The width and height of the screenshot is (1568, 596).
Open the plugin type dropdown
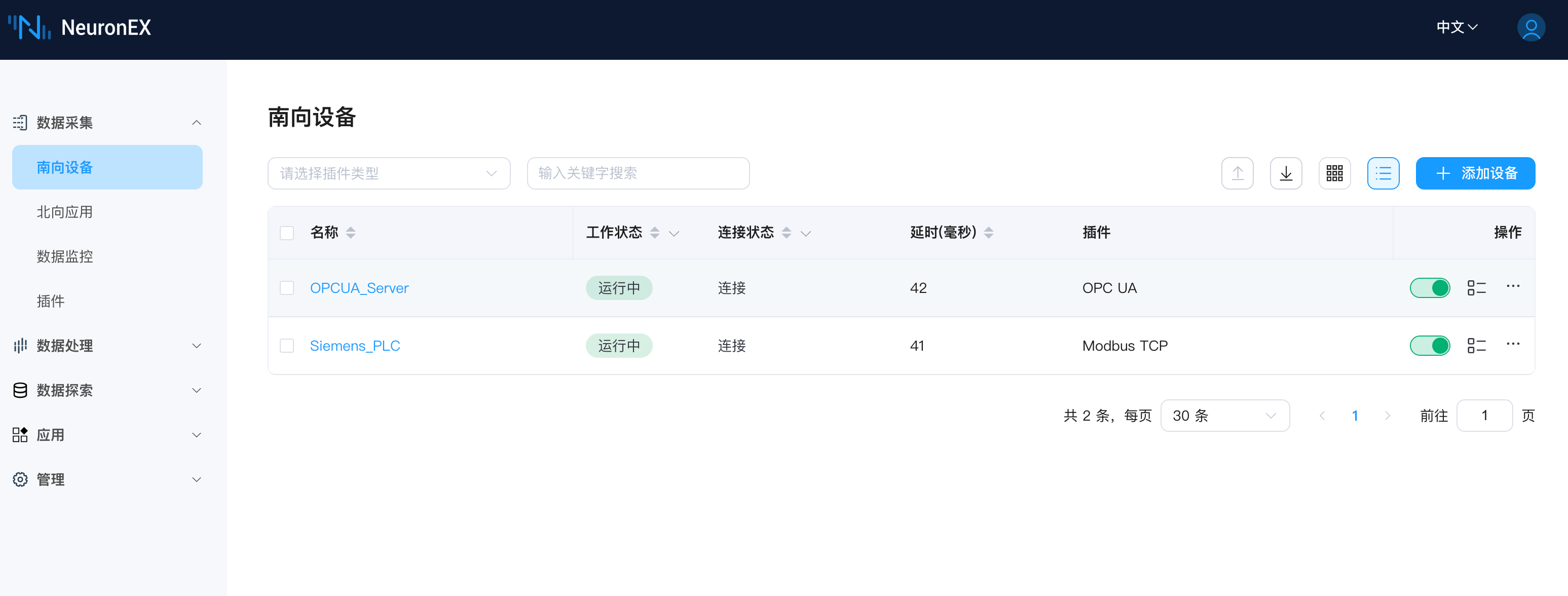click(x=388, y=173)
